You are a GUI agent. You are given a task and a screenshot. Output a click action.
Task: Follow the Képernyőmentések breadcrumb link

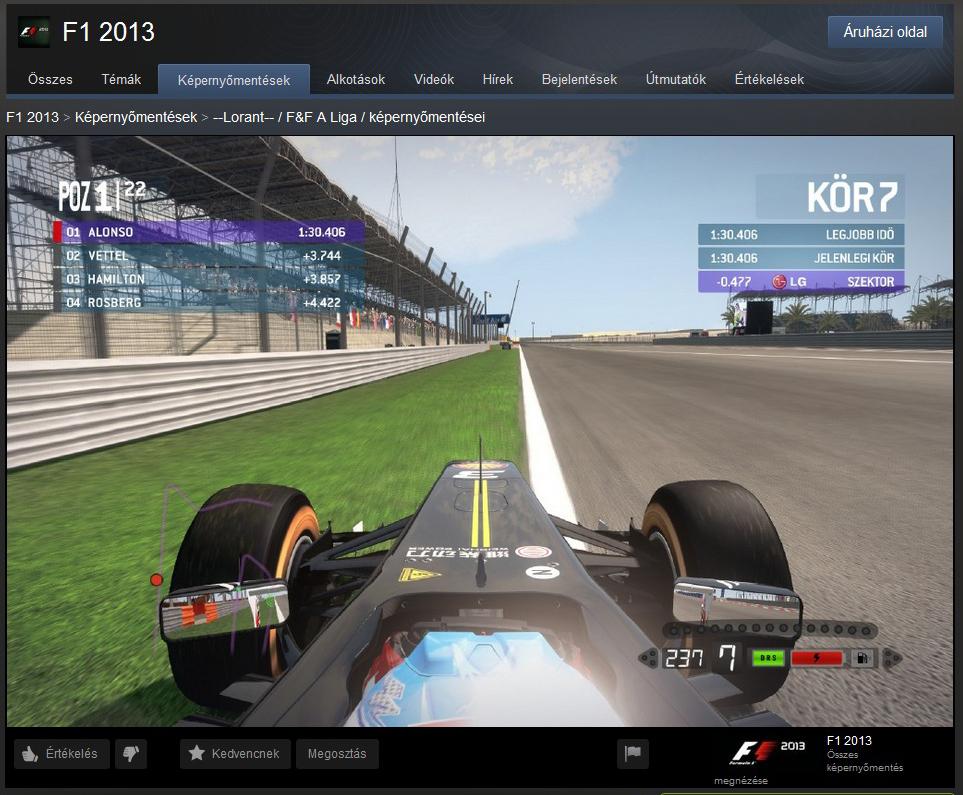136,117
